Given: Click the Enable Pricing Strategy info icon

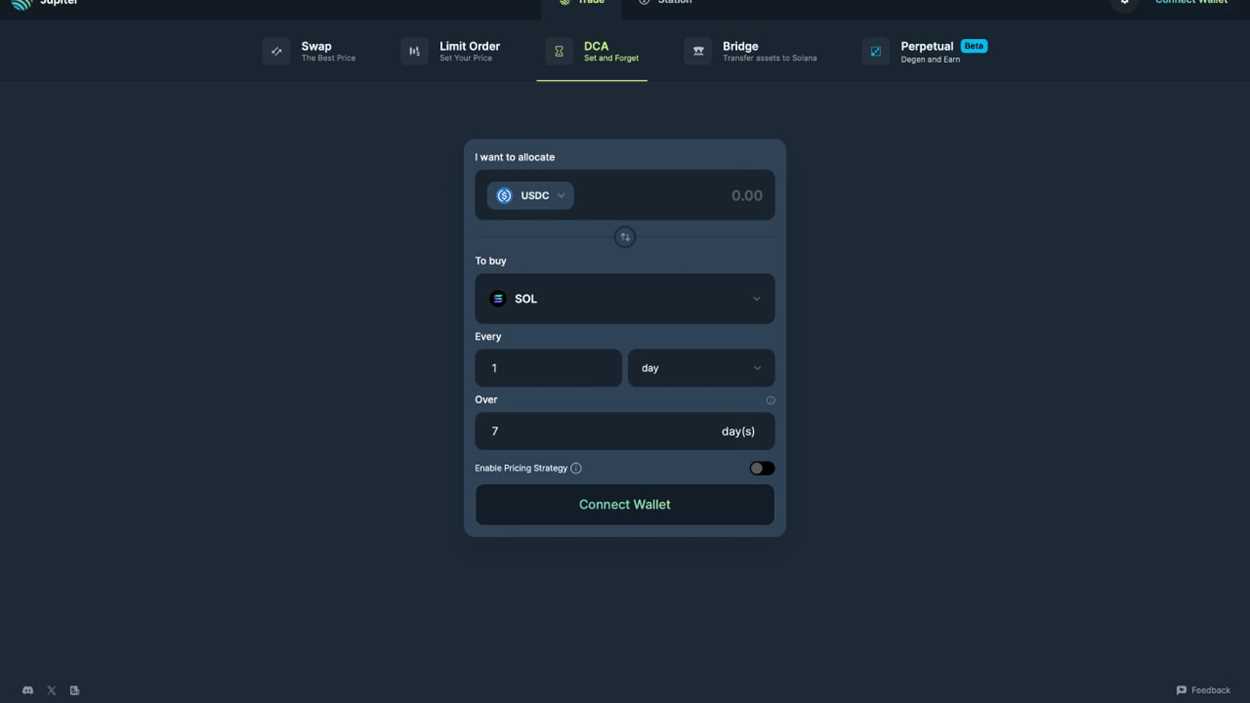Looking at the screenshot, I should (x=576, y=468).
